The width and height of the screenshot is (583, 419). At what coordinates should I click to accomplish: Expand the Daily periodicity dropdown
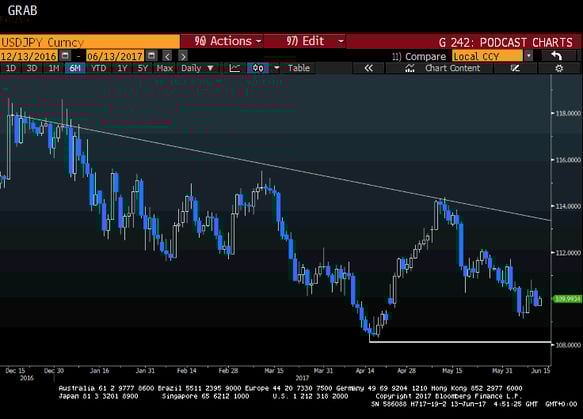tap(197, 68)
